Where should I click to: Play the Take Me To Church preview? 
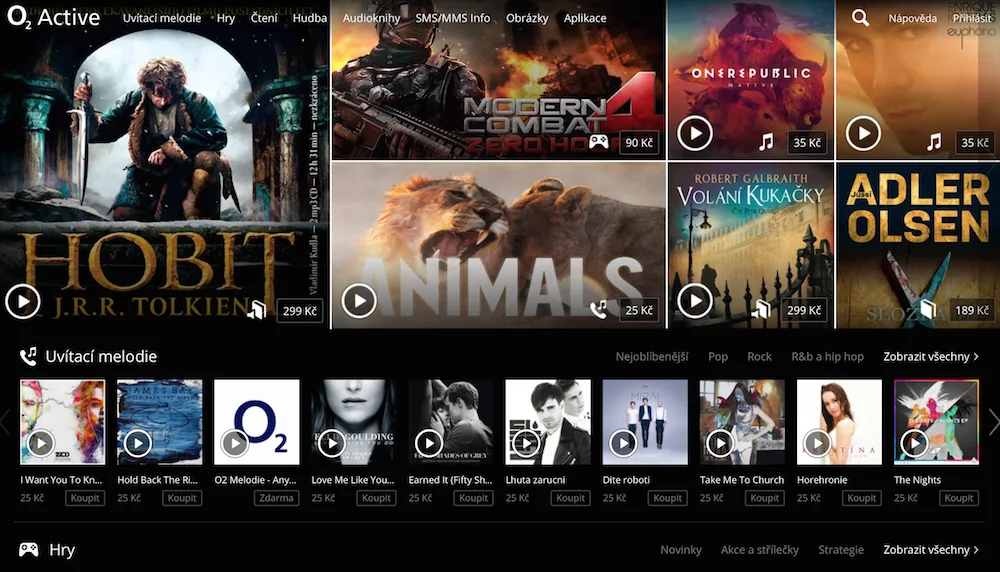[x=720, y=443]
